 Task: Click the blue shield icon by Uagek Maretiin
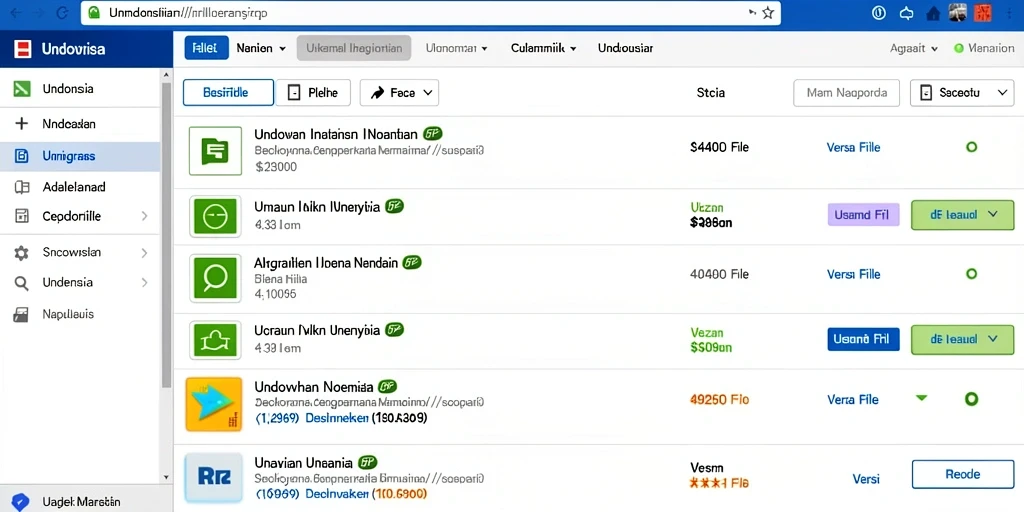point(20,502)
